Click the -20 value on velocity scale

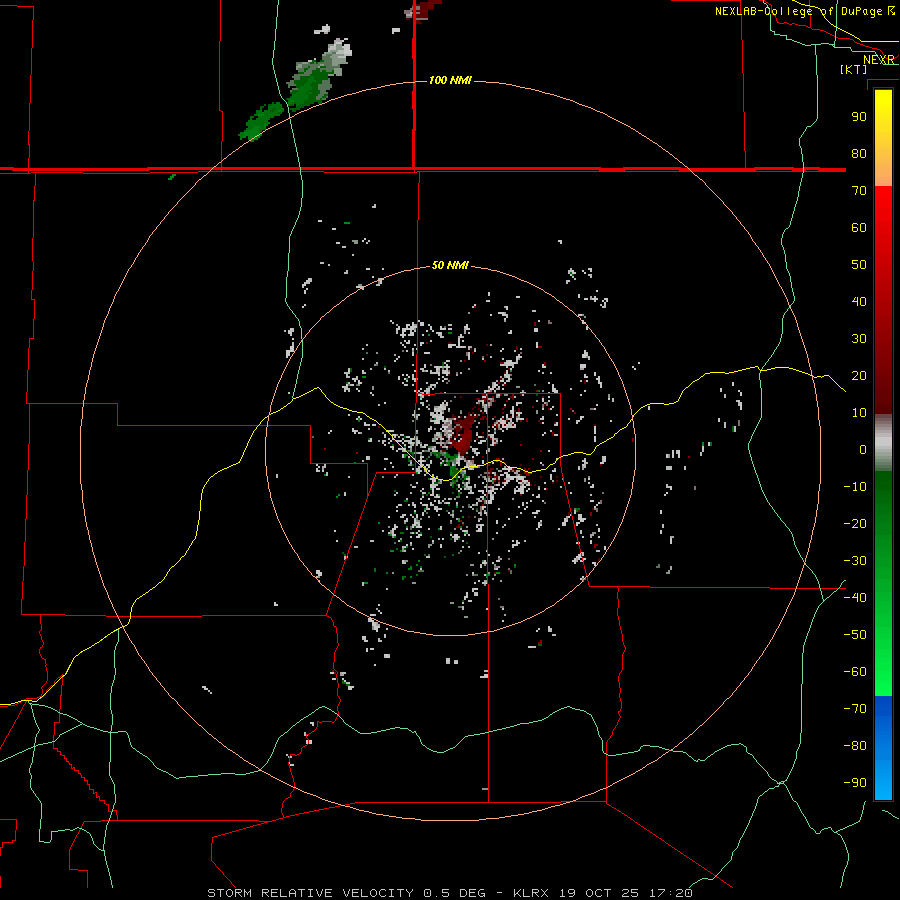[x=855, y=523]
